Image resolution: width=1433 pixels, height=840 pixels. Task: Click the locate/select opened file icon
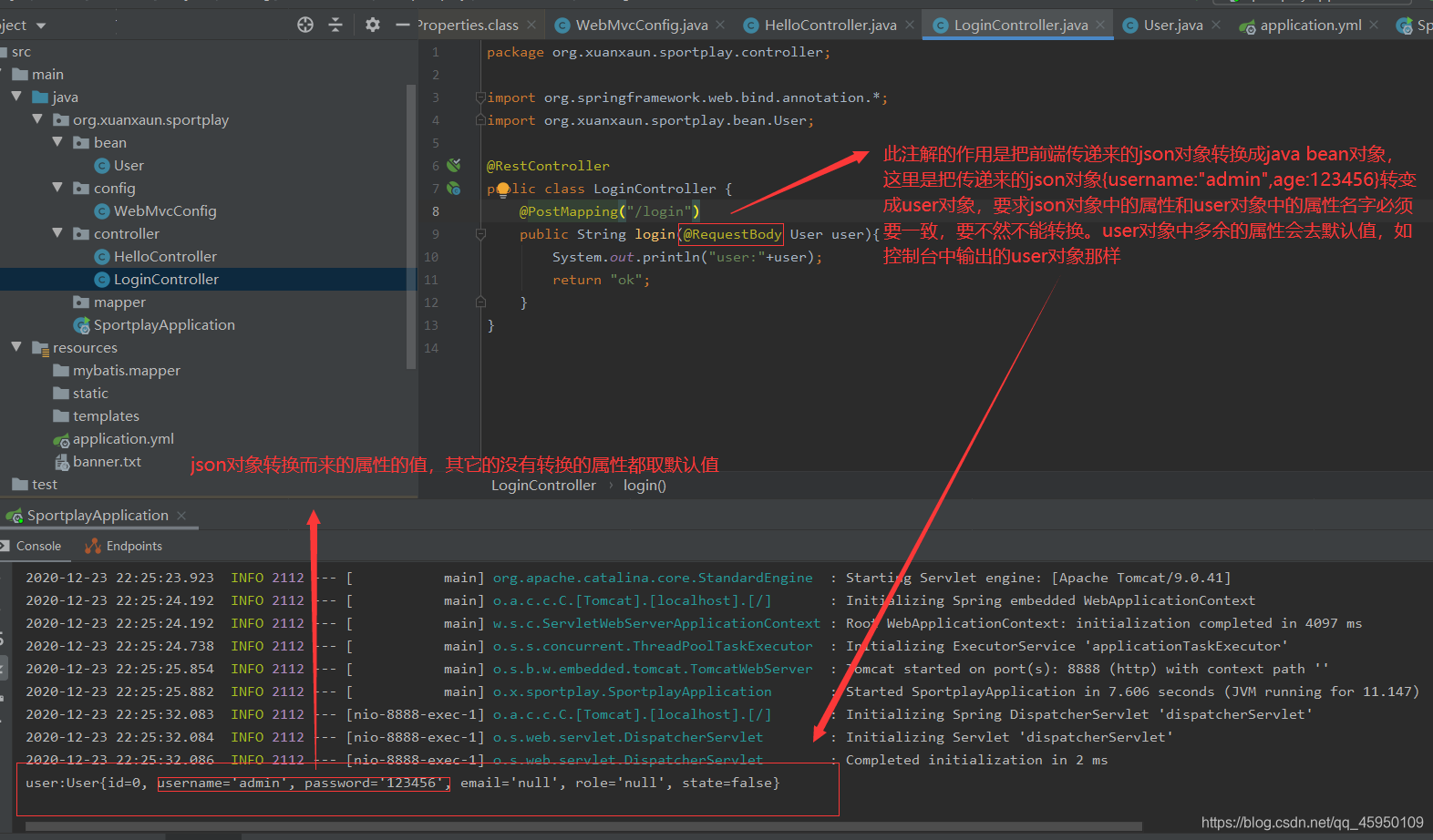(x=305, y=25)
